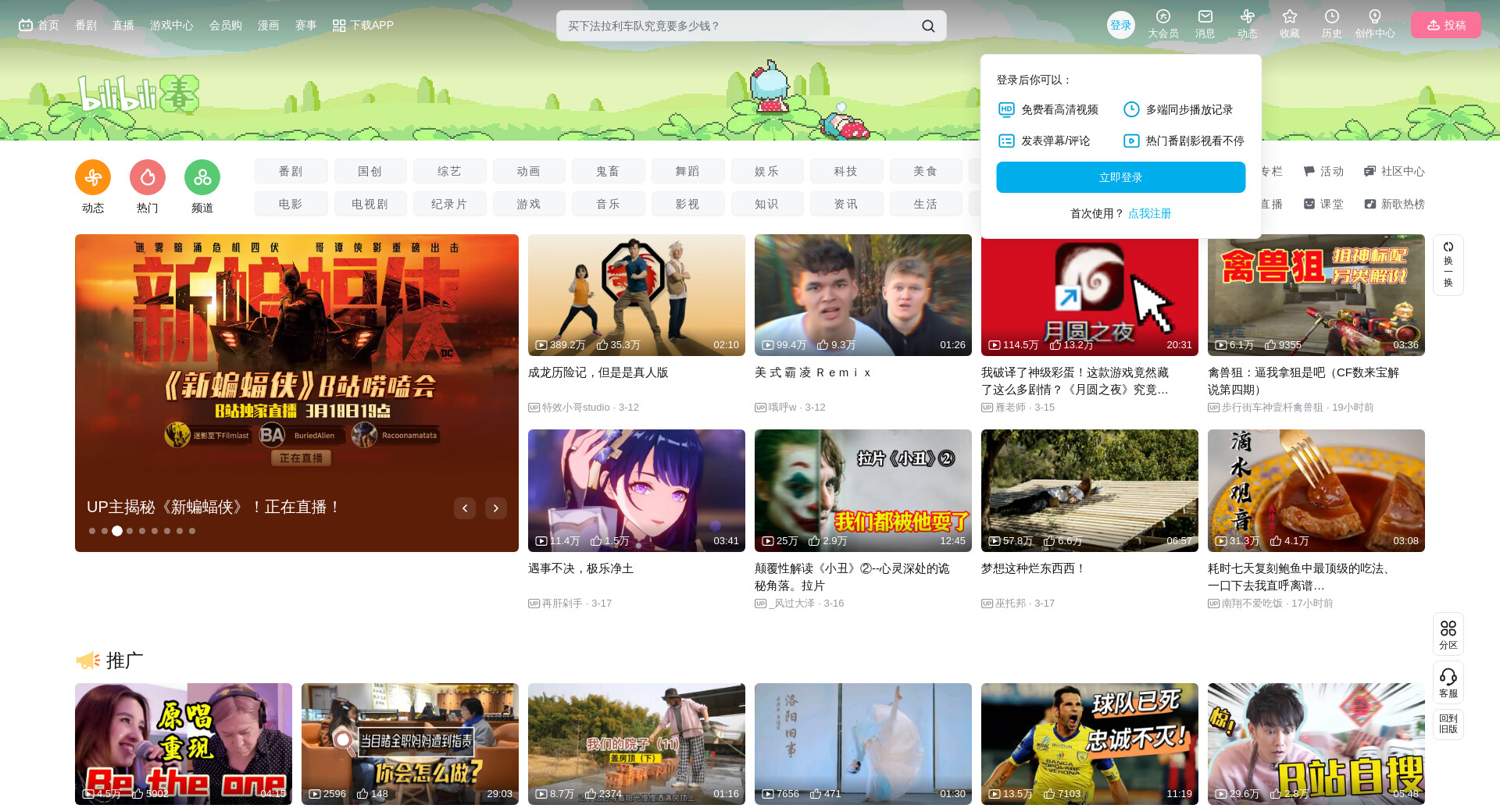
Task: Open the 月圆之夜 video thumbnail
Action: tap(1090, 297)
